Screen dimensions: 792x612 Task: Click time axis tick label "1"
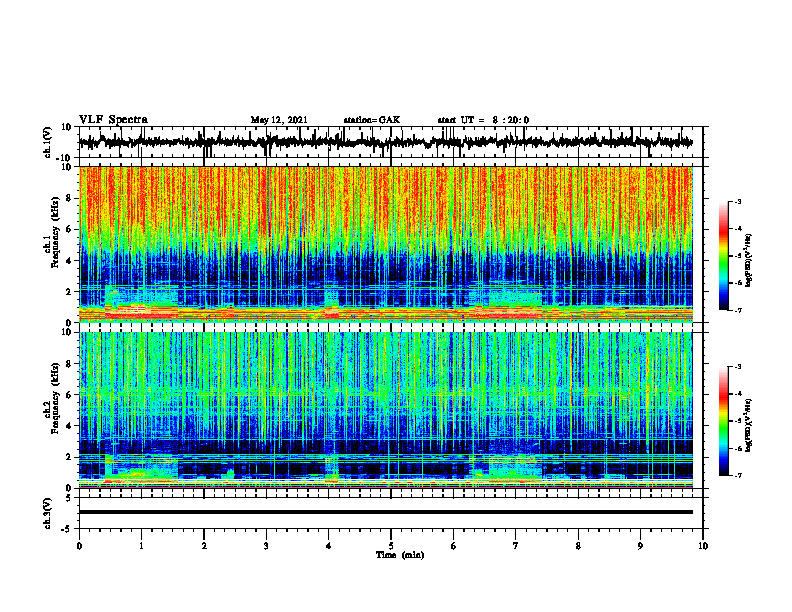click(x=141, y=546)
